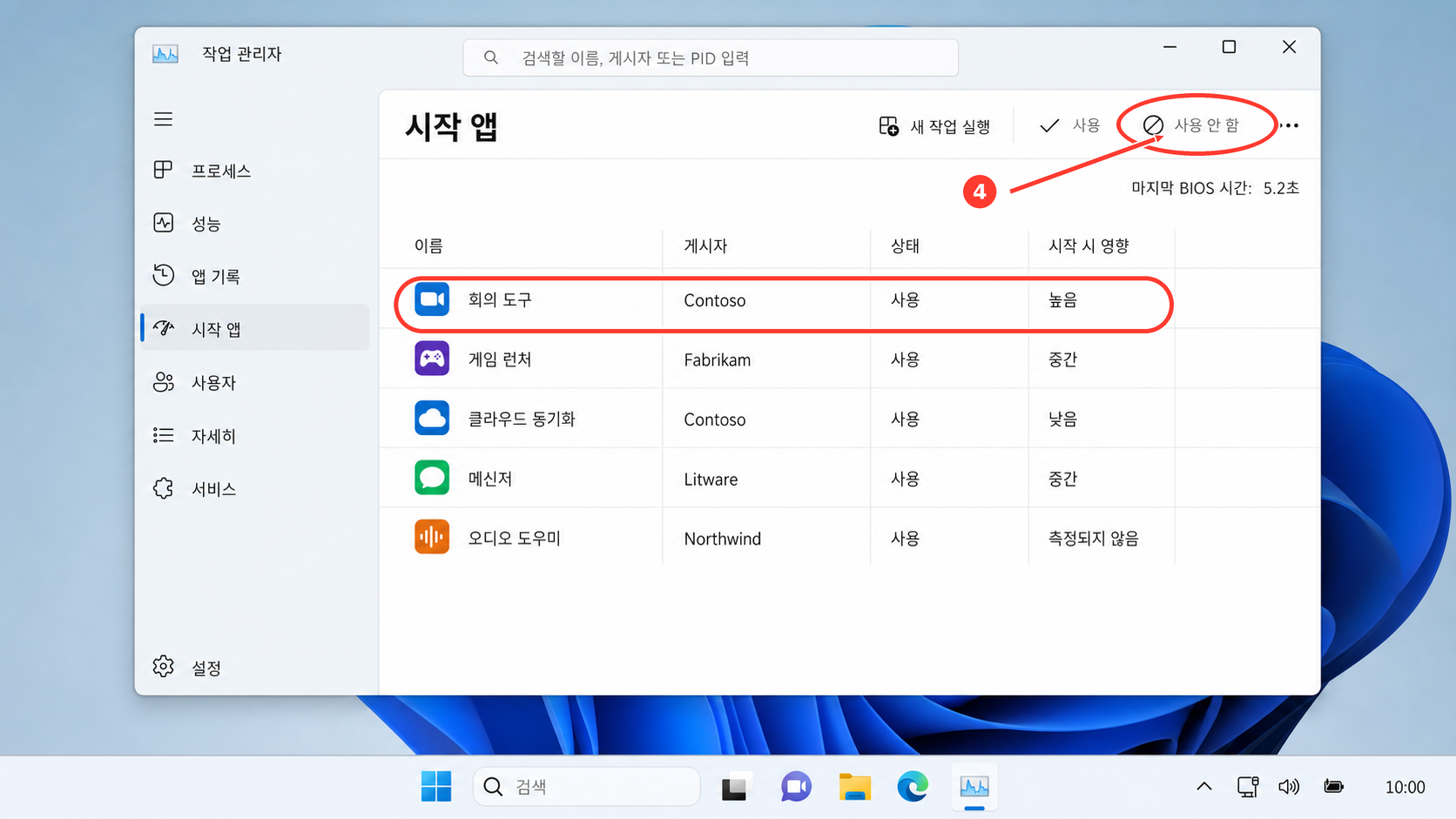Click the 앱 기록 clock icon
The width and height of the screenshot is (1456, 819).
pos(163,275)
